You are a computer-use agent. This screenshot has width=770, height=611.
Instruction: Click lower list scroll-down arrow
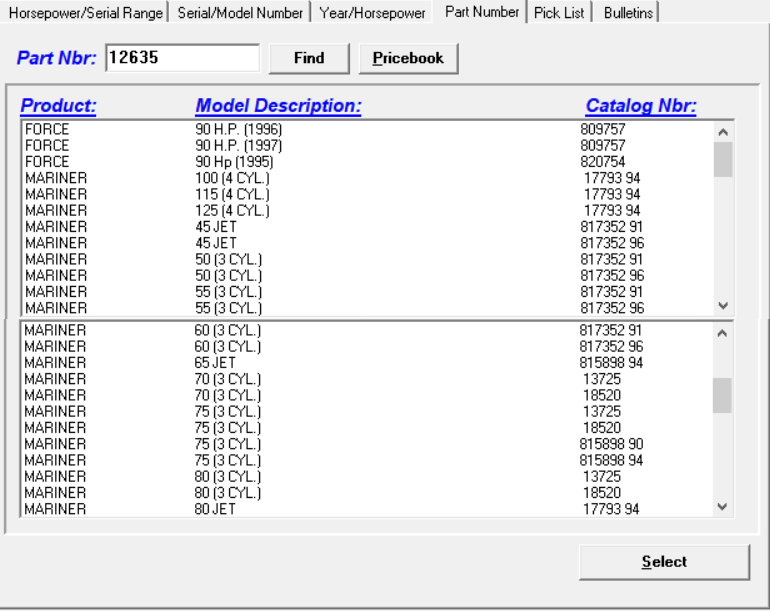722,506
